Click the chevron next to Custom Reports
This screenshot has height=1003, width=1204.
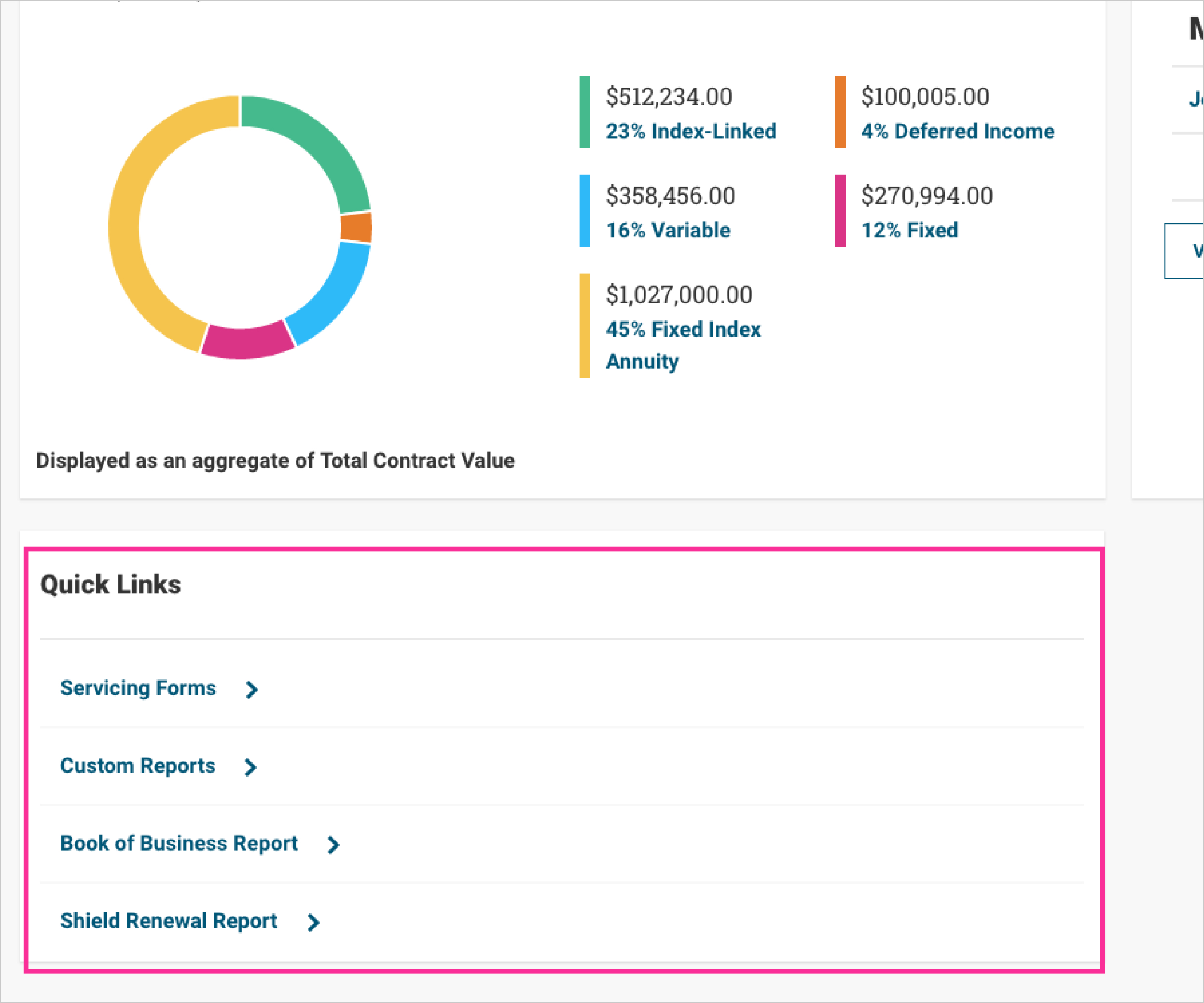pos(250,767)
